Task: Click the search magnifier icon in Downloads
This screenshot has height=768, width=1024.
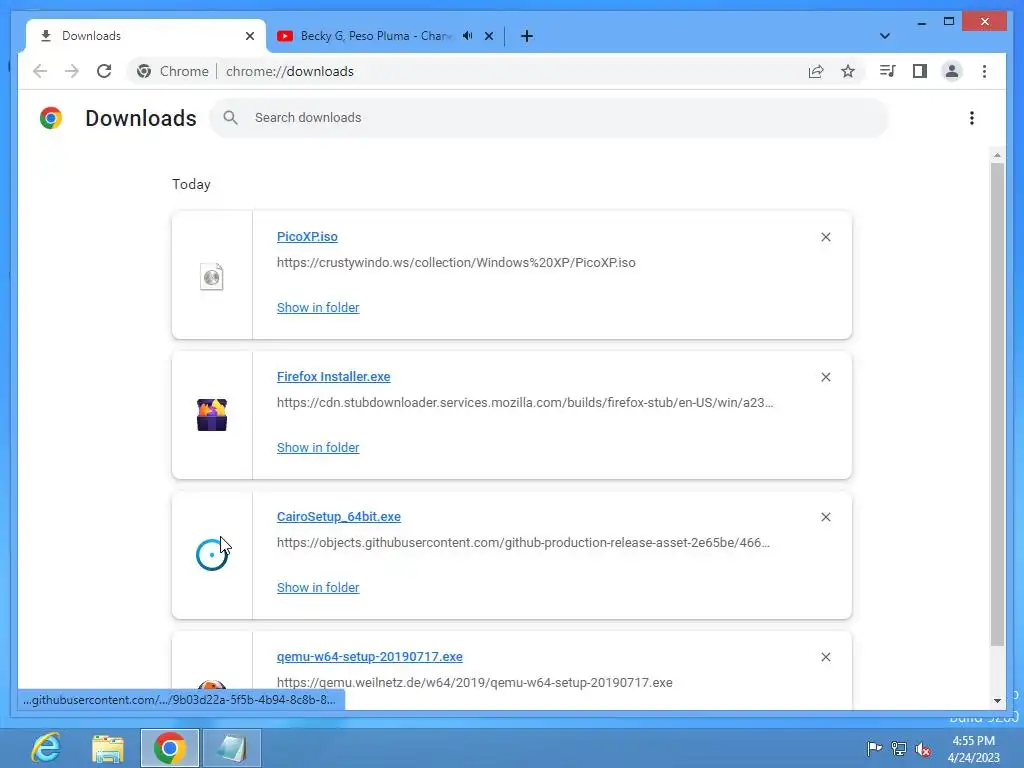Action: [x=230, y=118]
